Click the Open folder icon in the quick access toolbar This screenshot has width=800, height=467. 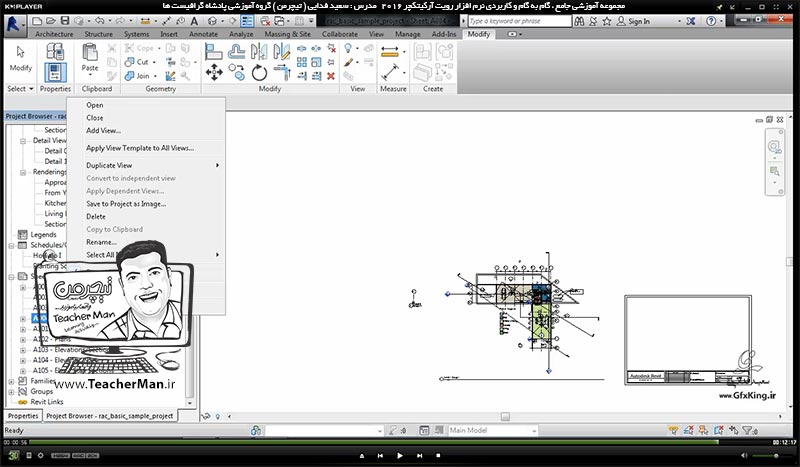tap(51, 21)
